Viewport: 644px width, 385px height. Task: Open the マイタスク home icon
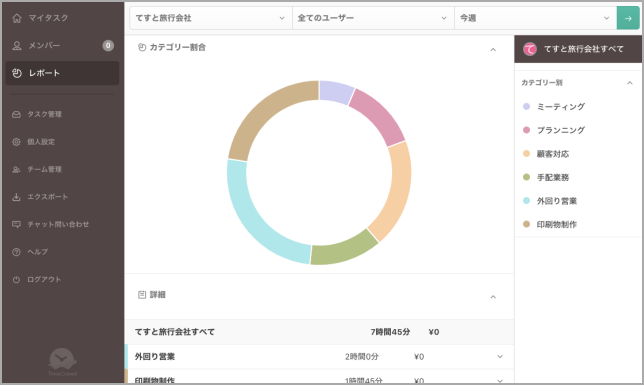coord(17,18)
